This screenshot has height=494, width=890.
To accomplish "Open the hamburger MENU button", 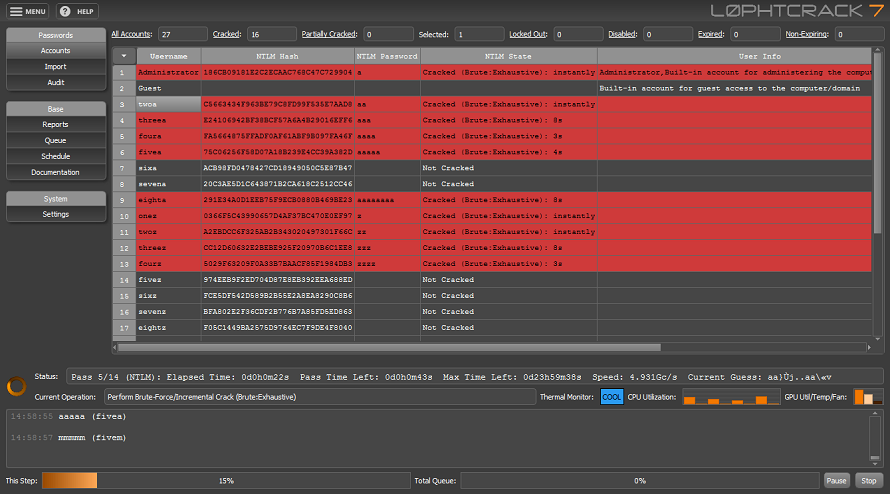I will (x=28, y=11).
